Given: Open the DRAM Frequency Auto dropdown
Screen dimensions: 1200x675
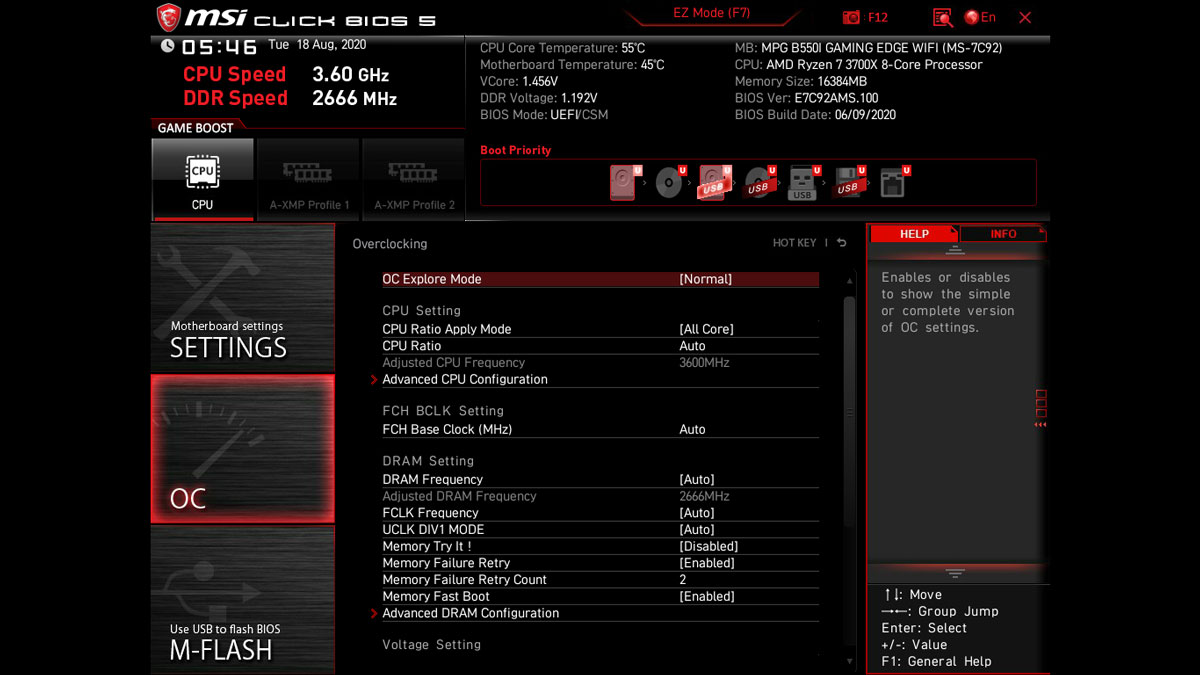Looking at the screenshot, I should 600,479.
